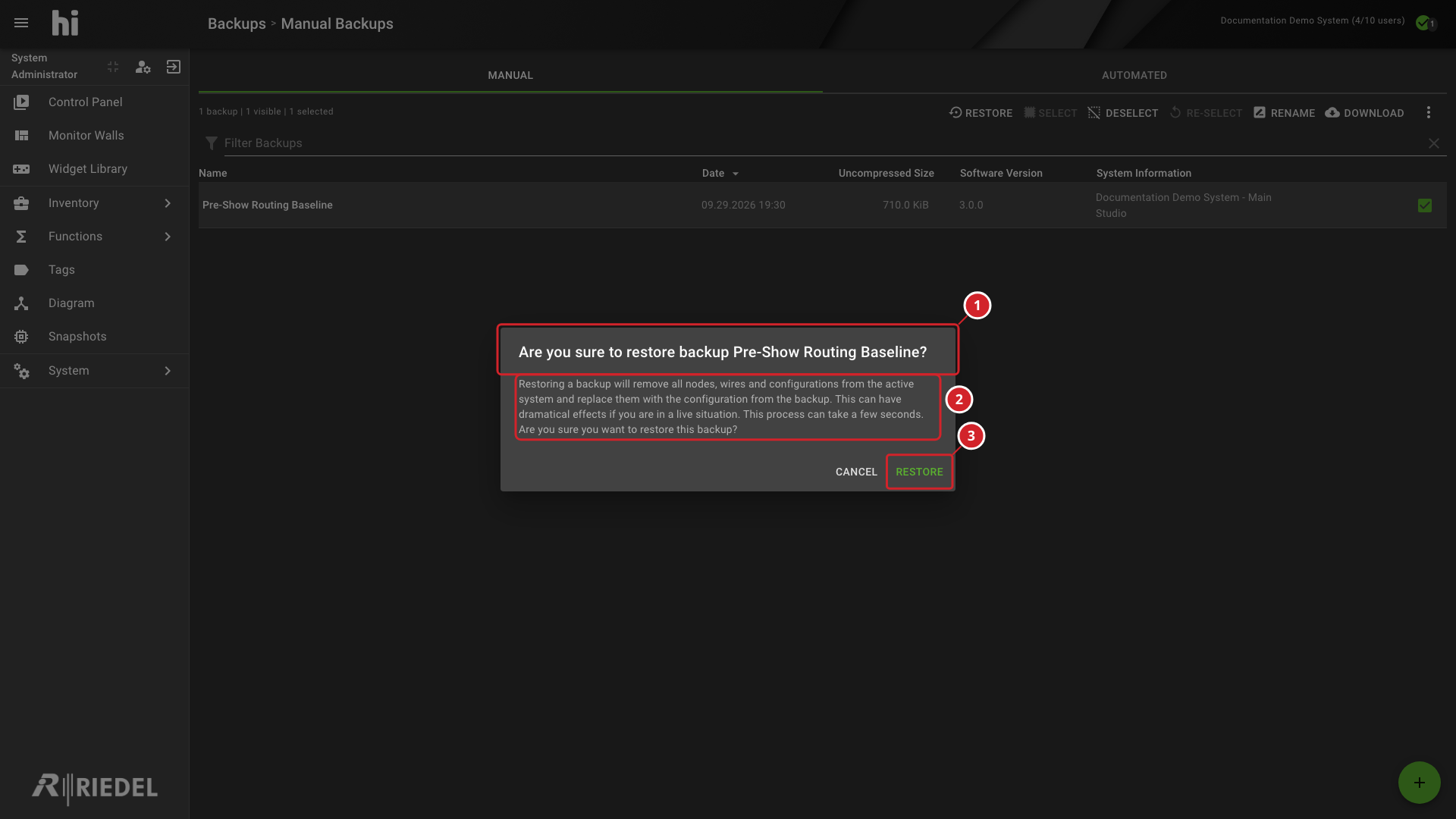Image resolution: width=1456 pixels, height=819 pixels.
Task: Click the Software Version column header
Action: (x=1001, y=173)
